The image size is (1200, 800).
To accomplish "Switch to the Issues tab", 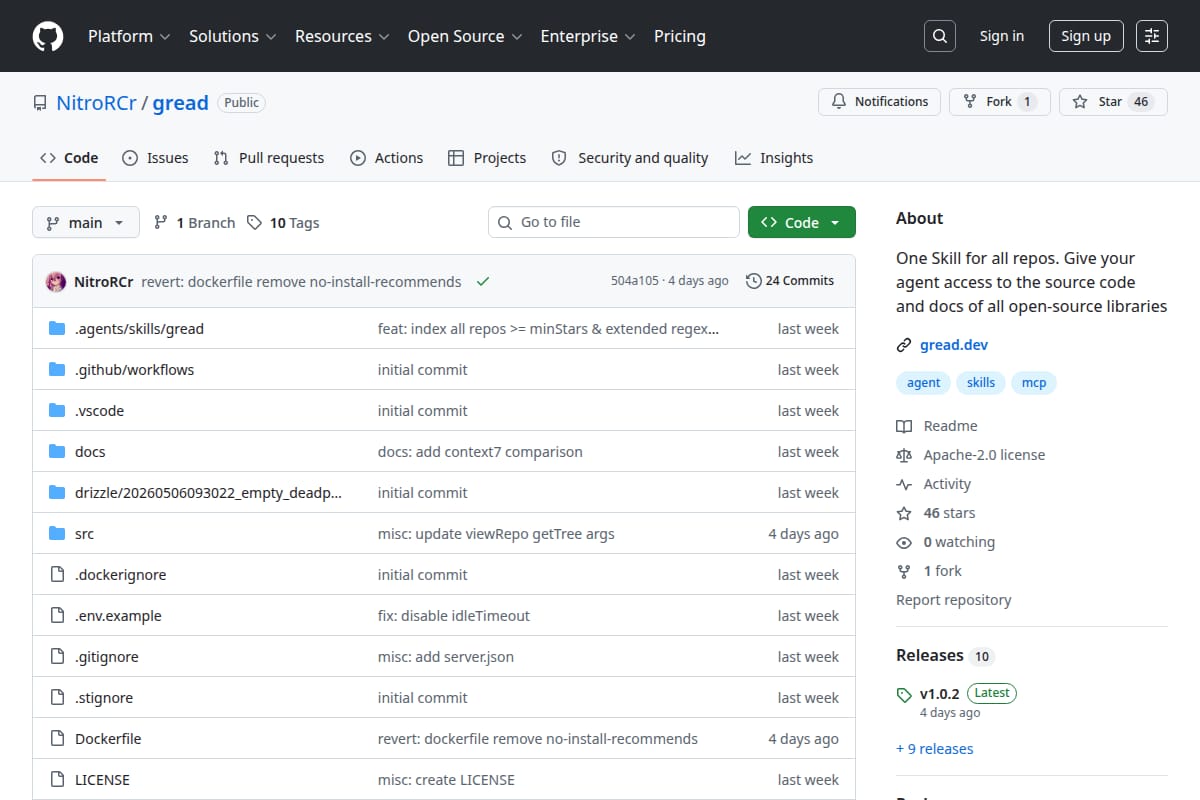I will coord(155,158).
